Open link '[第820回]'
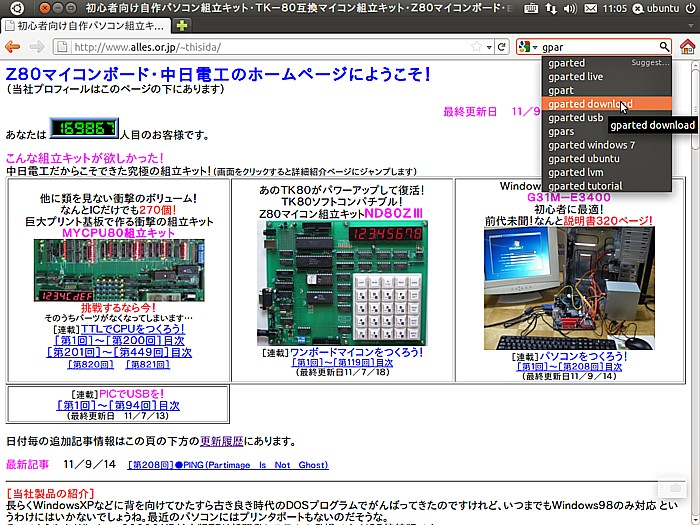The height and width of the screenshot is (525, 700). point(90,365)
